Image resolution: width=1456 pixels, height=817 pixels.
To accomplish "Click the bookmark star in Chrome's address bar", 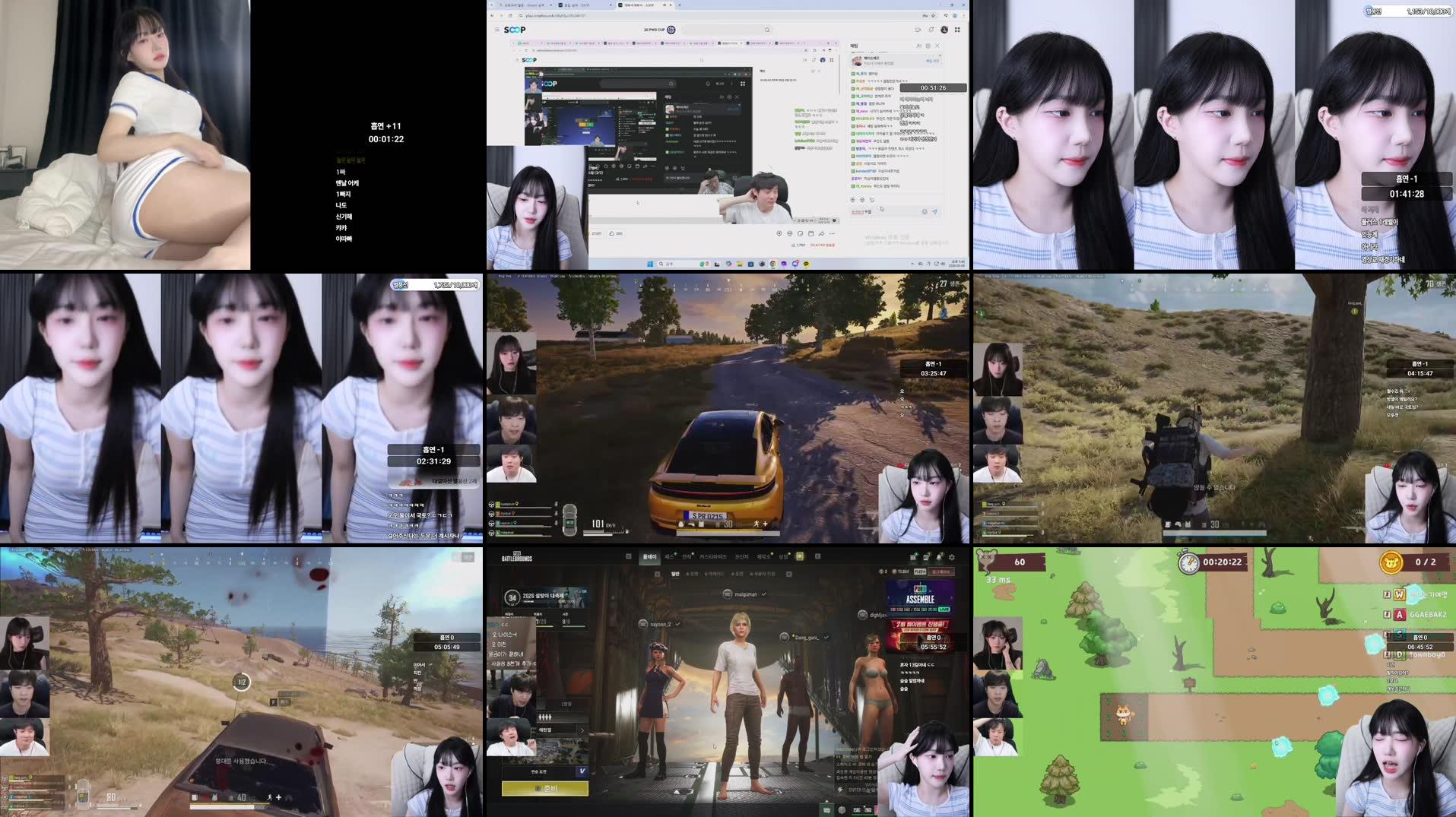I will click(933, 16).
